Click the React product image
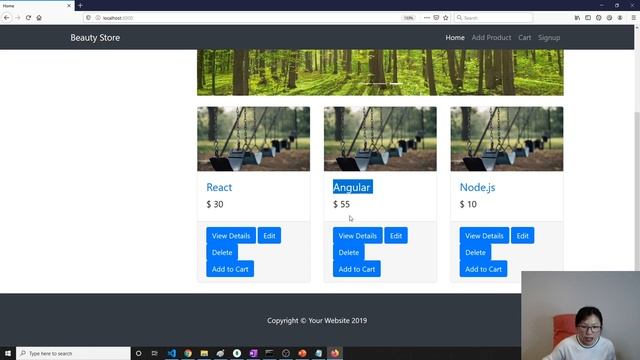This screenshot has height=360, width=640. pyautogui.click(x=253, y=139)
